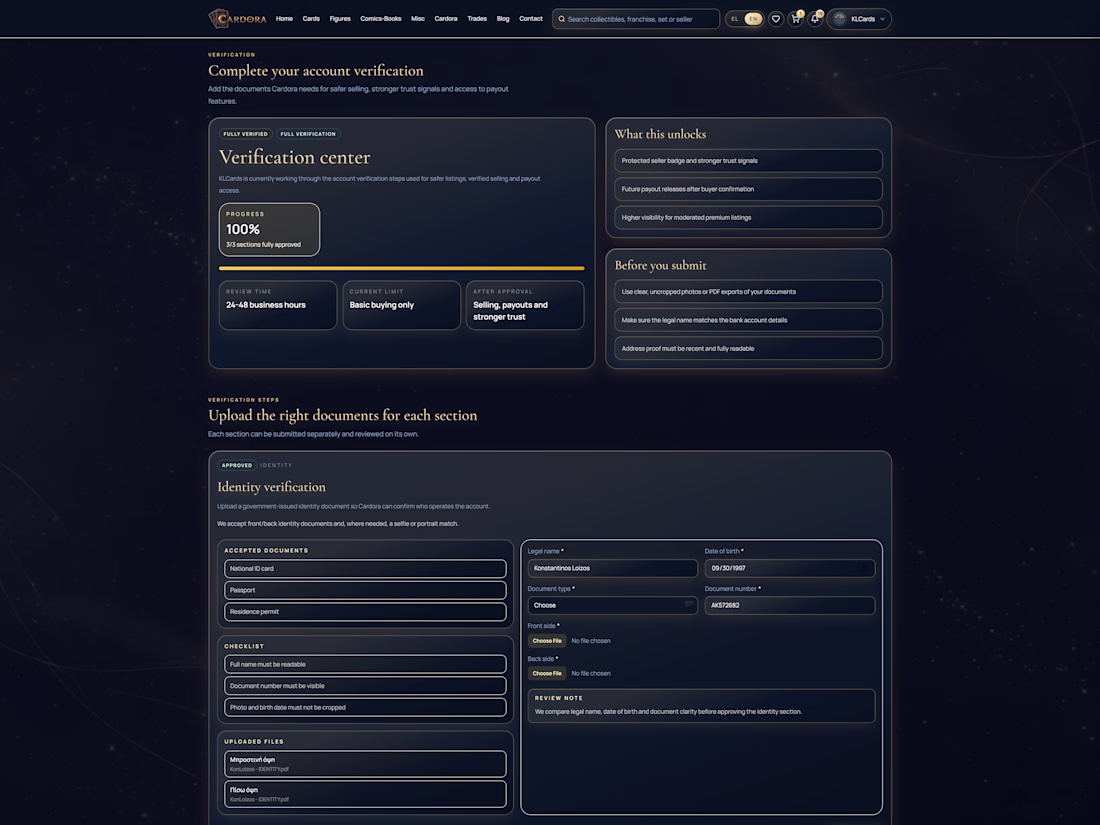Click the After approval card
The image size is (1100, 825).
point(525,305)
